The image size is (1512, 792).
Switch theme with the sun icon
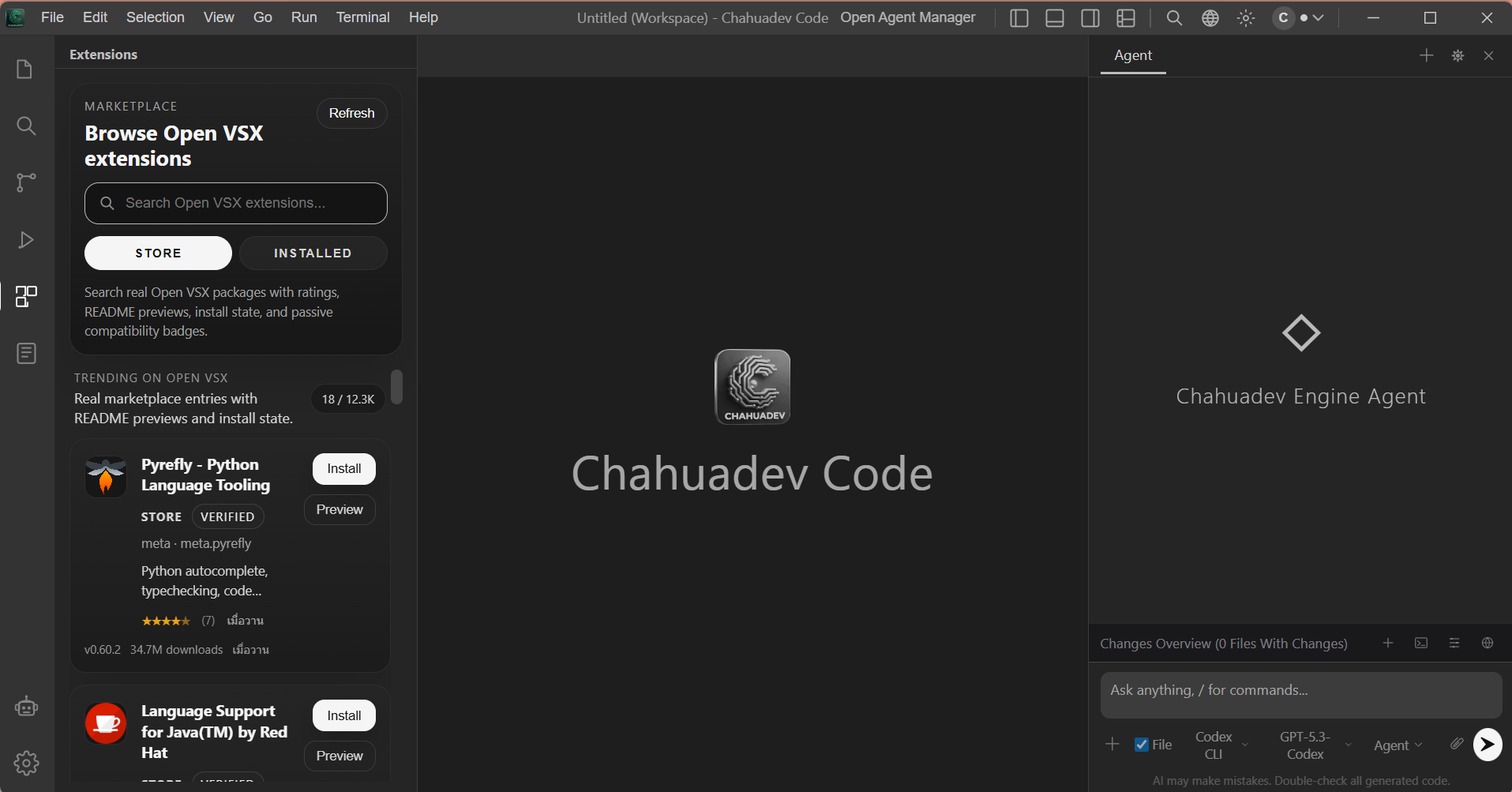1245,17
